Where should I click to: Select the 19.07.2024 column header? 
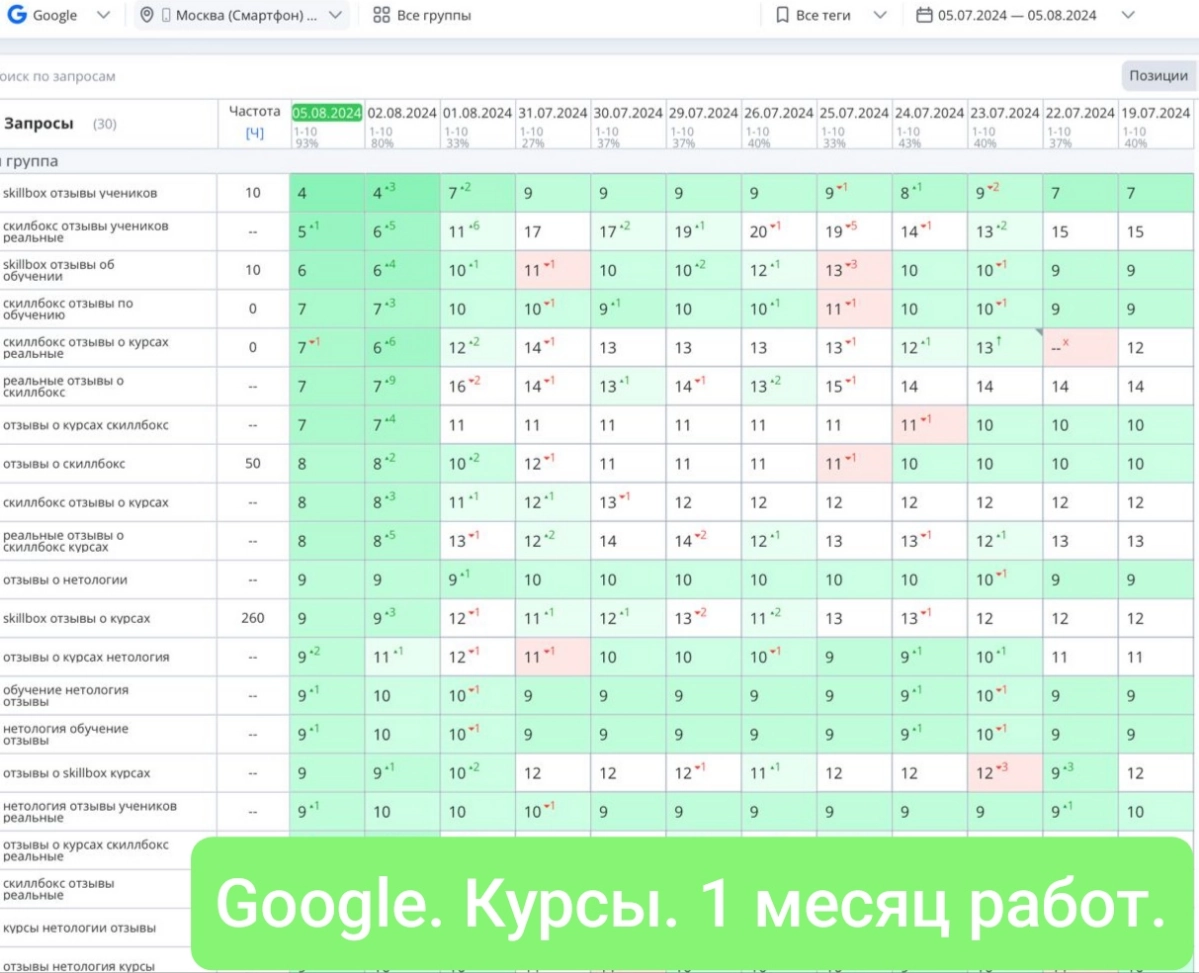(1155, 113)
